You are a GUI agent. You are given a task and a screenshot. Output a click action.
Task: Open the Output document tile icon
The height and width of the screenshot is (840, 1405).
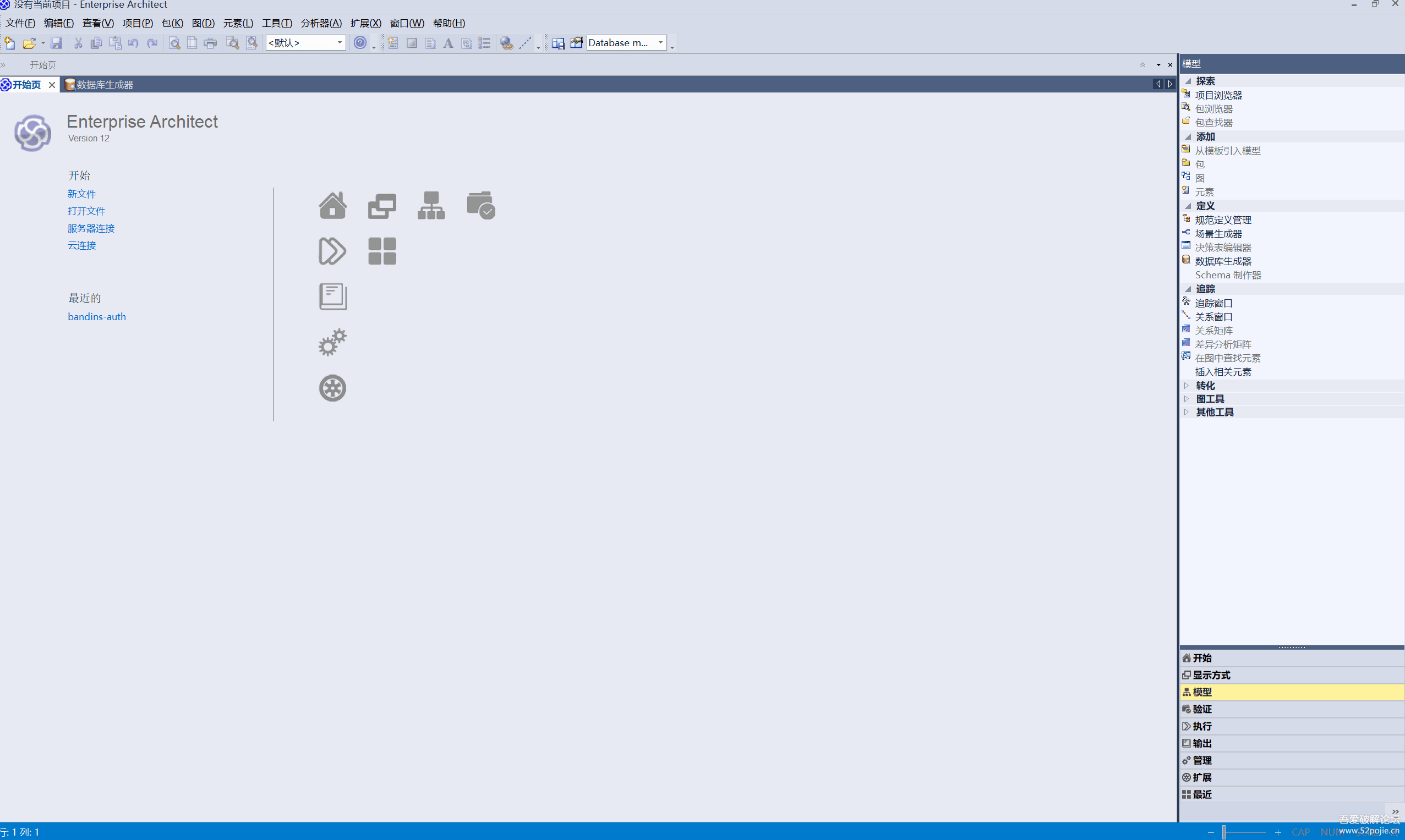[x=333, y=297]
